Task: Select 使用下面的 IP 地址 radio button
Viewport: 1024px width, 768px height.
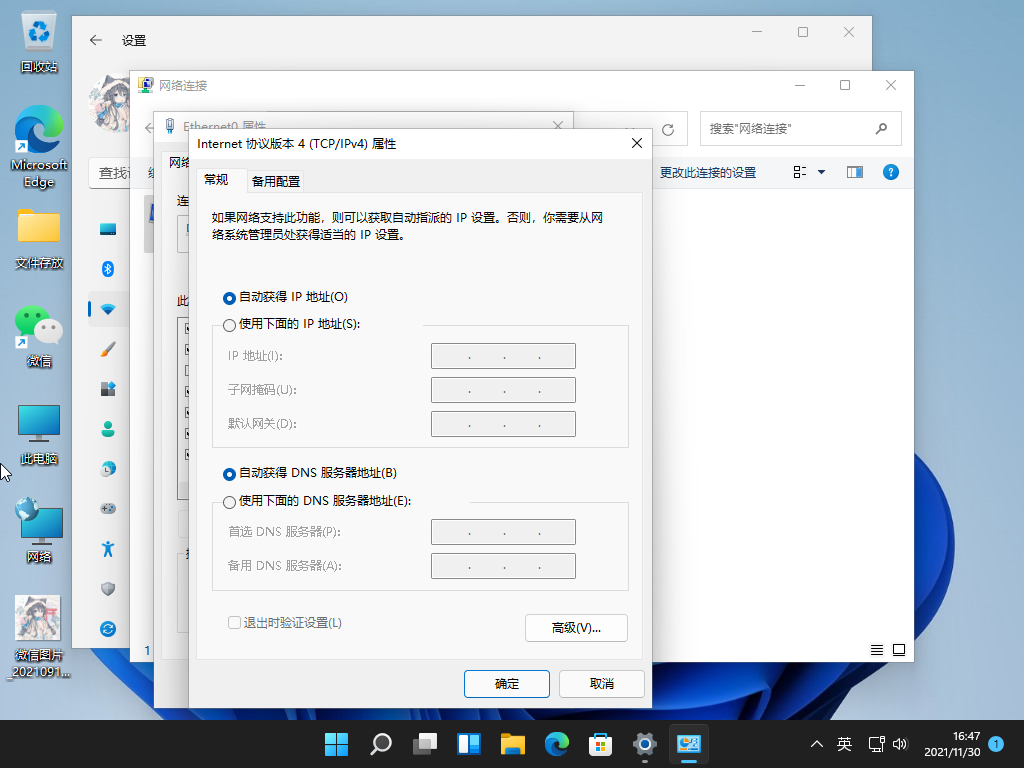Action: pyautogui.click(x=230, y=325)
